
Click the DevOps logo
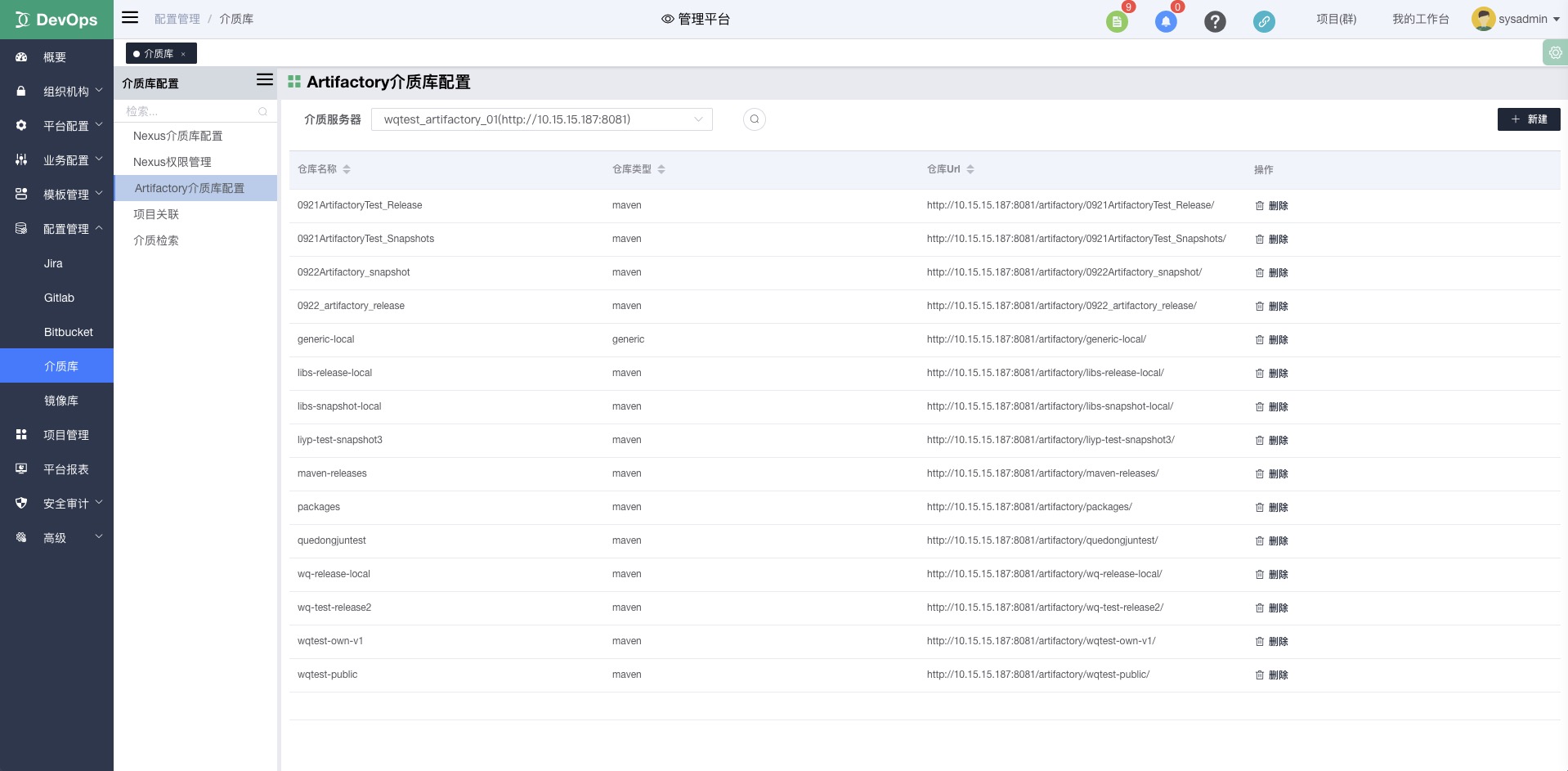point(56,20)
